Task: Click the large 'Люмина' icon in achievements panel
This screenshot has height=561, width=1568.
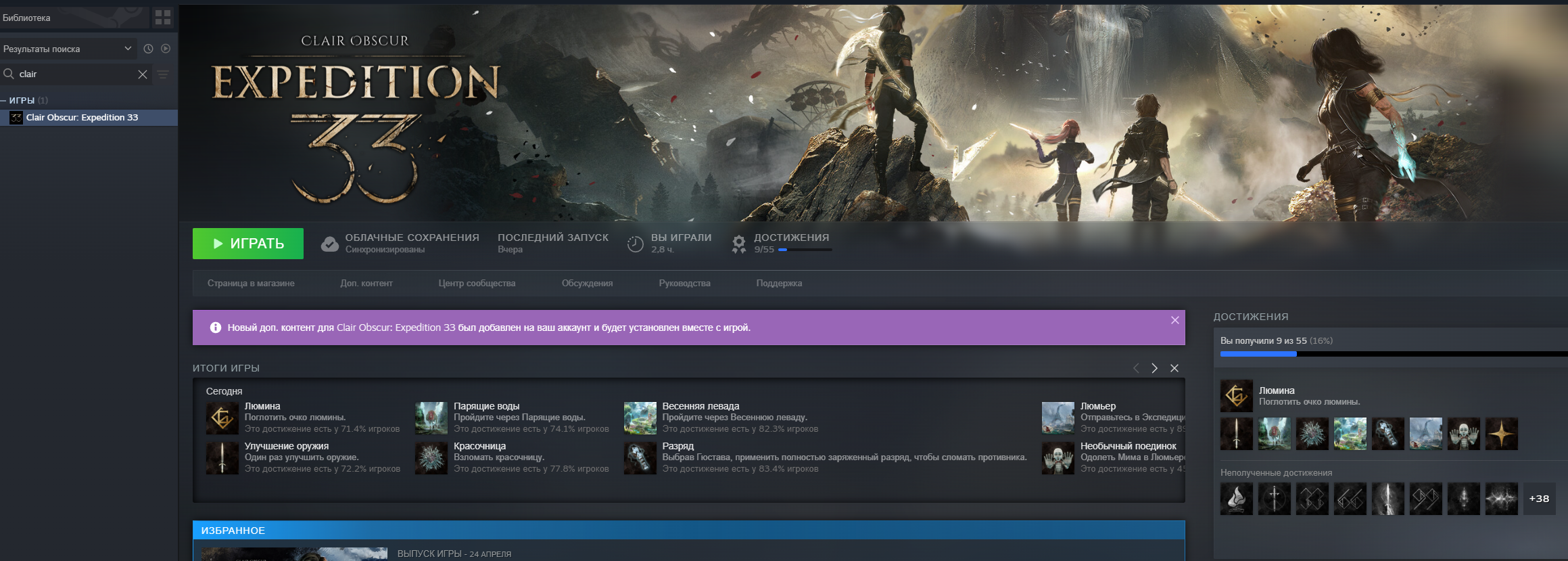Action: pos(1237,396)
